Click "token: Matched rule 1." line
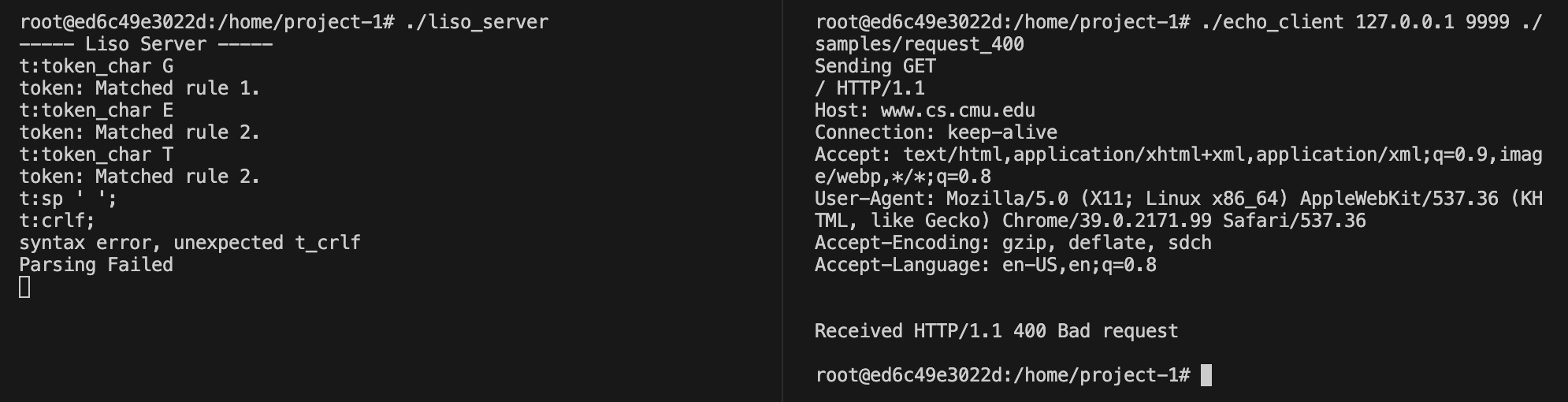 click(139, 88)
